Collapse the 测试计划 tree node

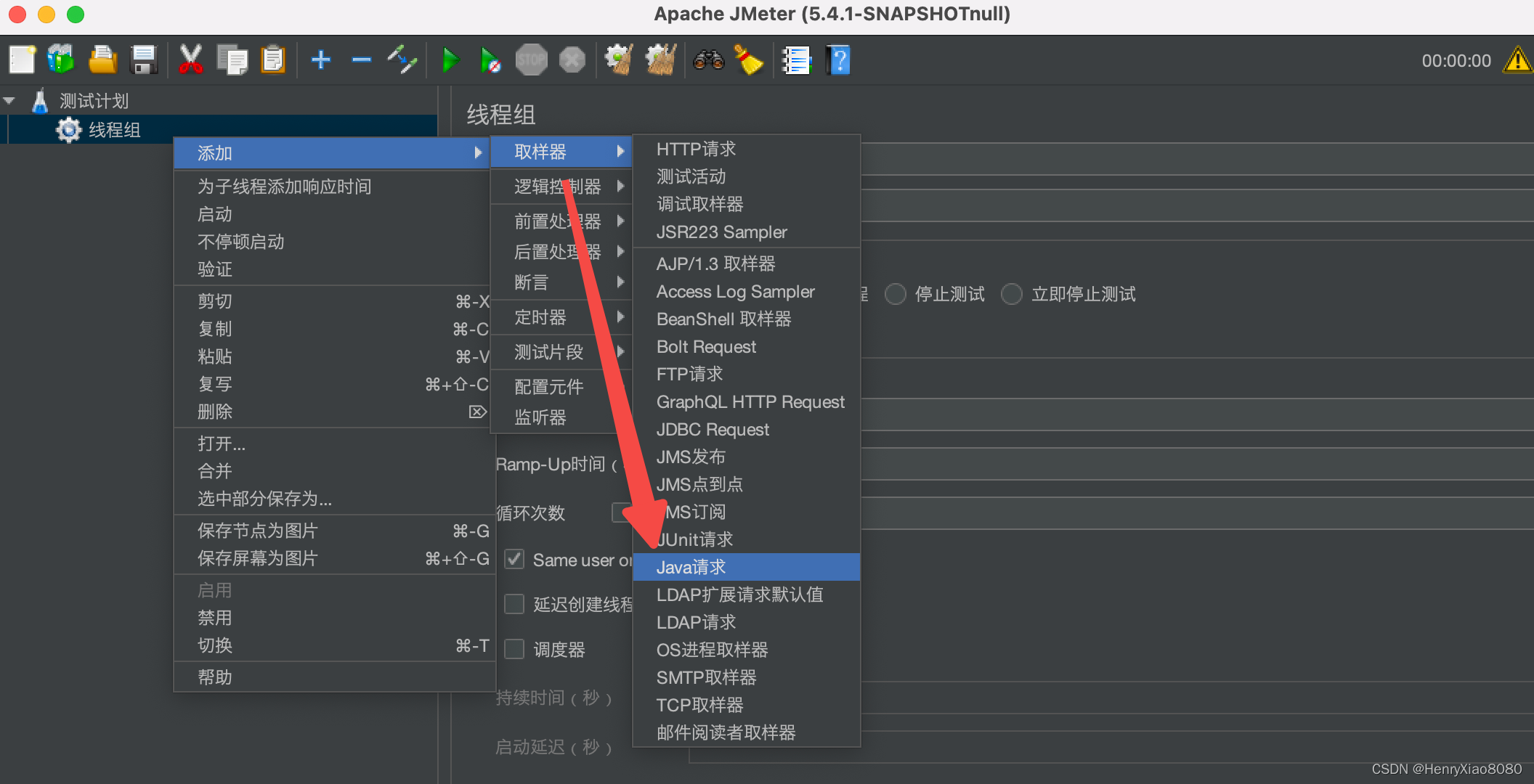point(10,101)
